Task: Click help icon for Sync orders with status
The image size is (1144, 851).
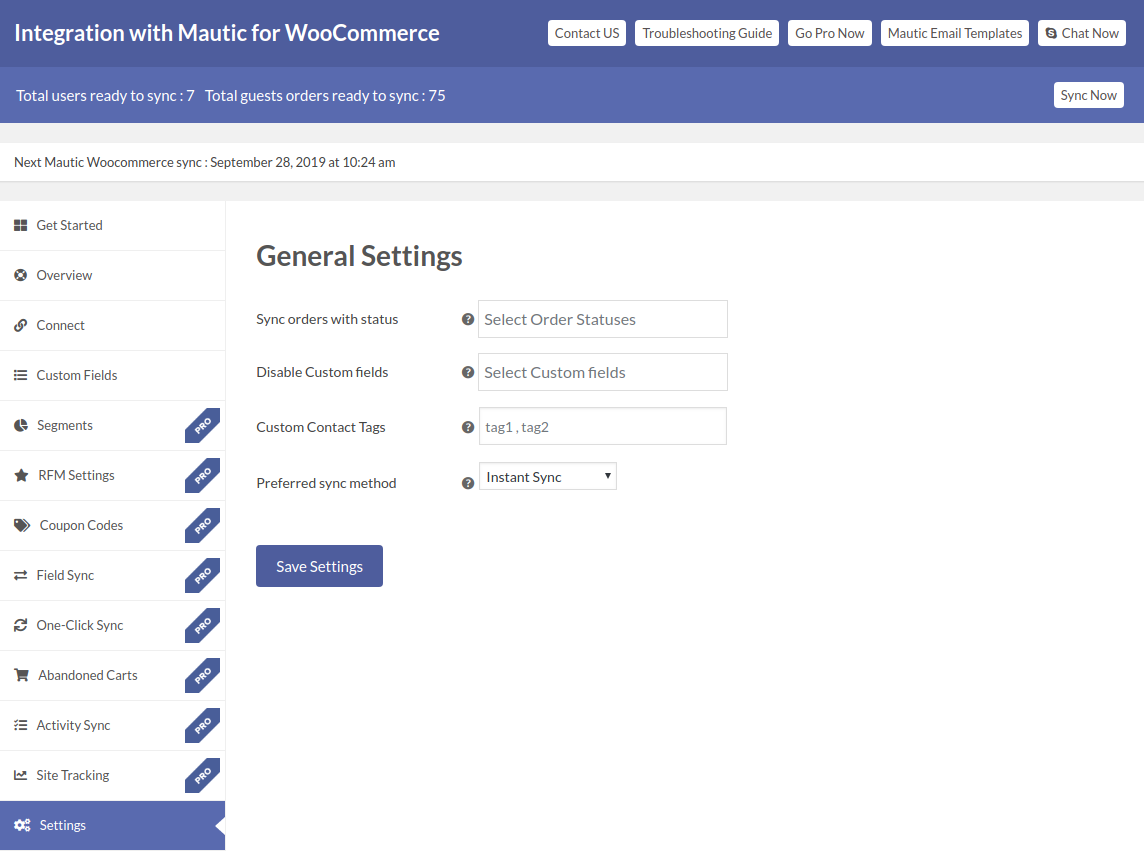Action: [468, 319]
